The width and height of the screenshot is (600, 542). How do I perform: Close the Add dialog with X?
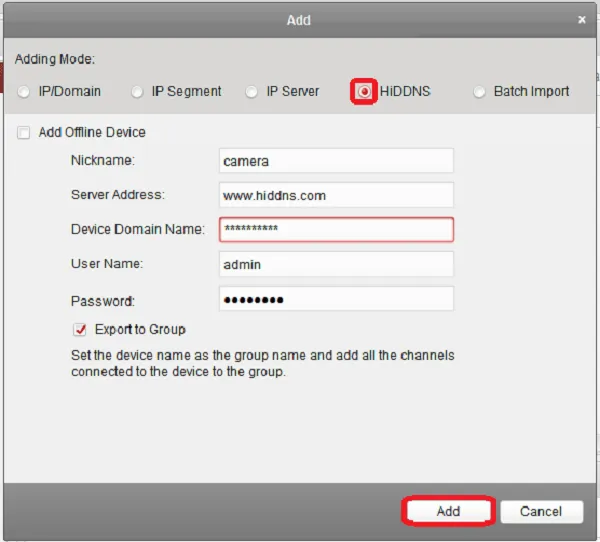click(x=582, y=19)
